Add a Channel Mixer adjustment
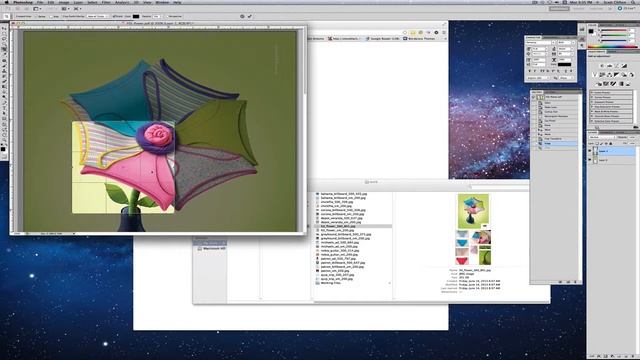This screenshot has width=640, height=360. pyautogui.click(x=631, y=75)
